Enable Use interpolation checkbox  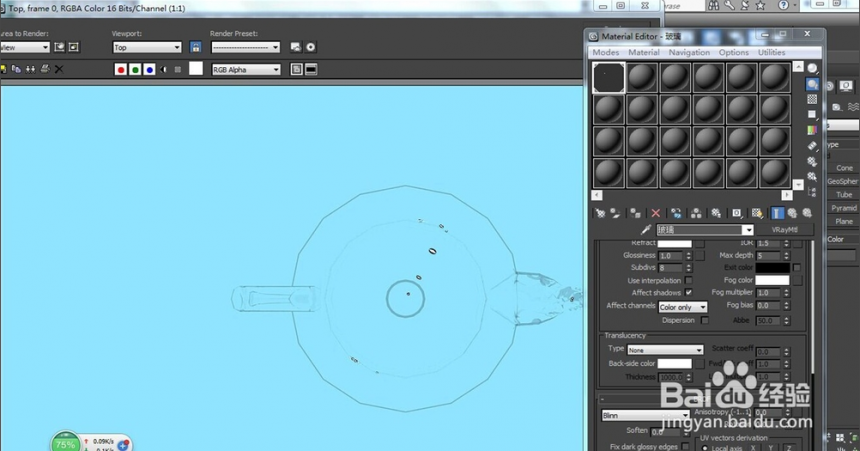688,280
